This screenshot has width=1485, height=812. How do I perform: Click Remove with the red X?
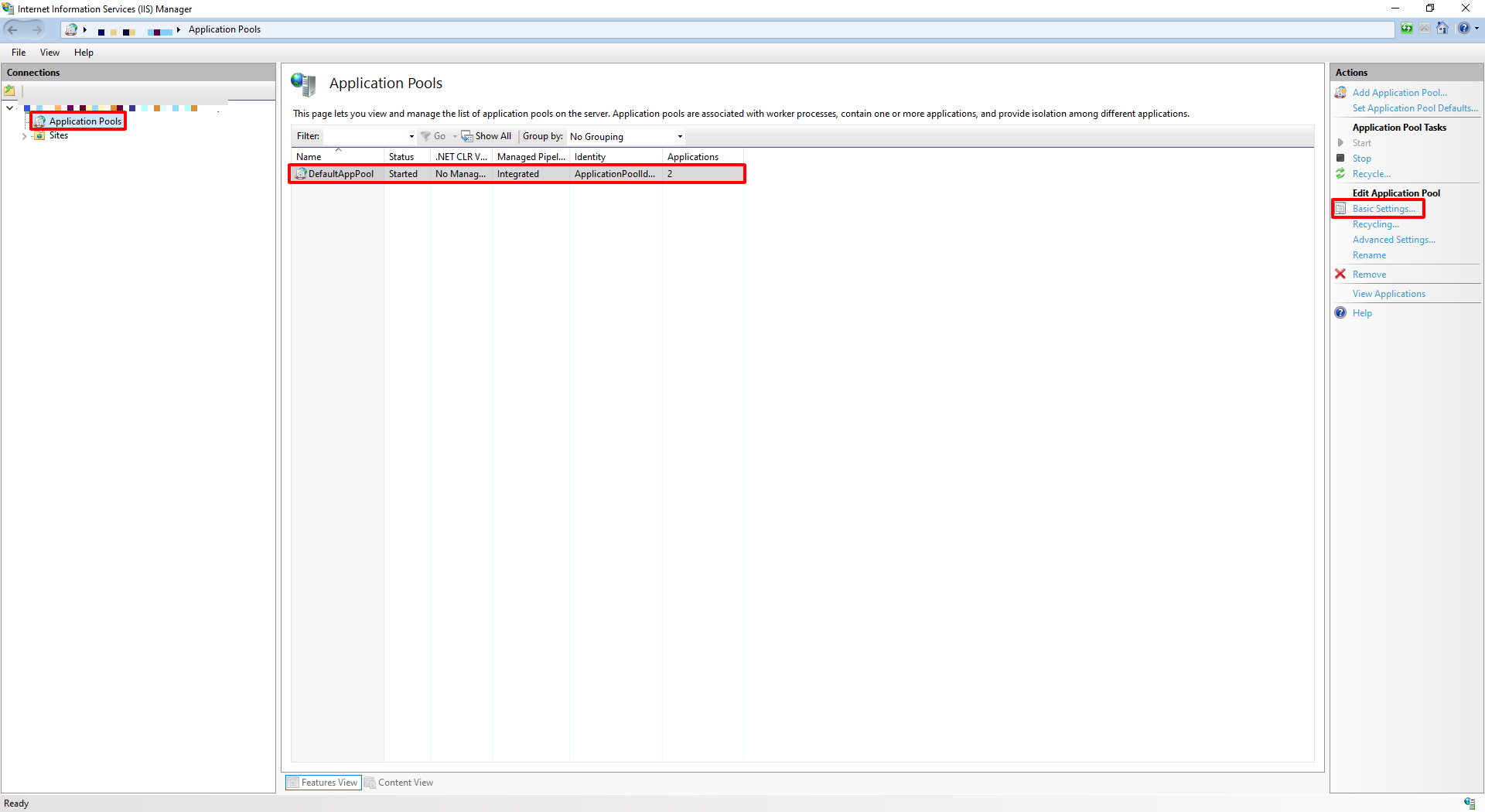1369,275
